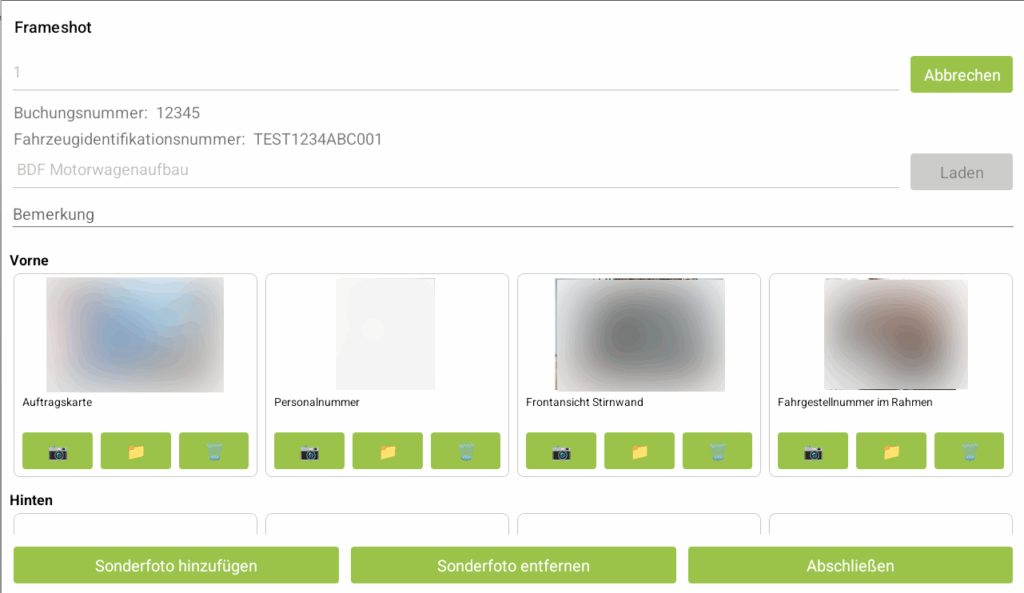Remove Frontansicht Stirnwand photo via trash
Viewport: 1024px width, 593px height.
718,451
